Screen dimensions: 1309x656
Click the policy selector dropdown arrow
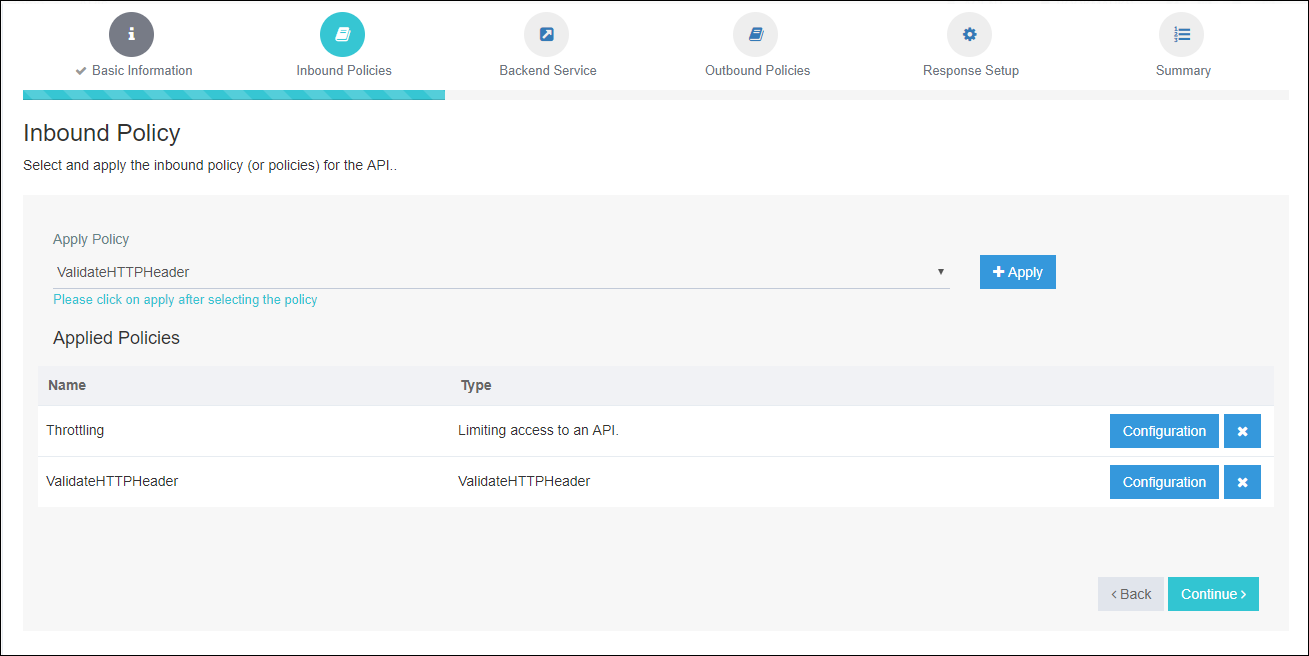[x=940, y=271]
